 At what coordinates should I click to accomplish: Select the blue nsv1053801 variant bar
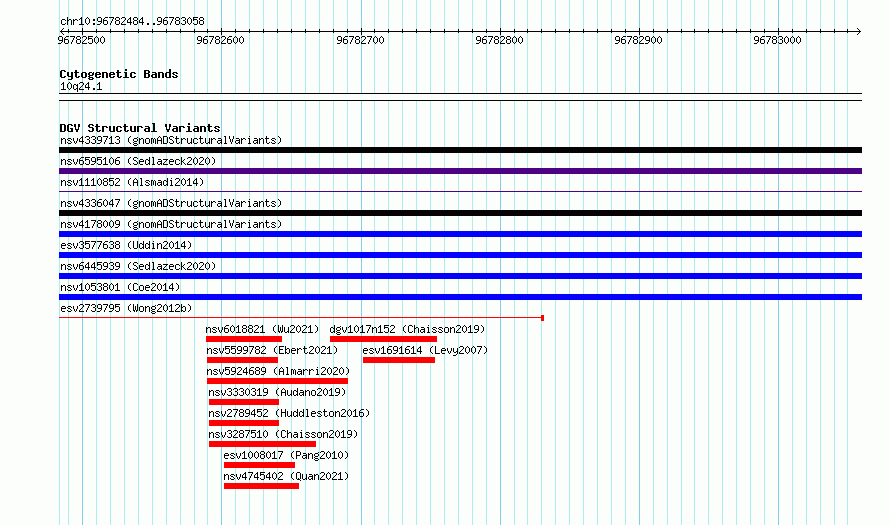460,297
